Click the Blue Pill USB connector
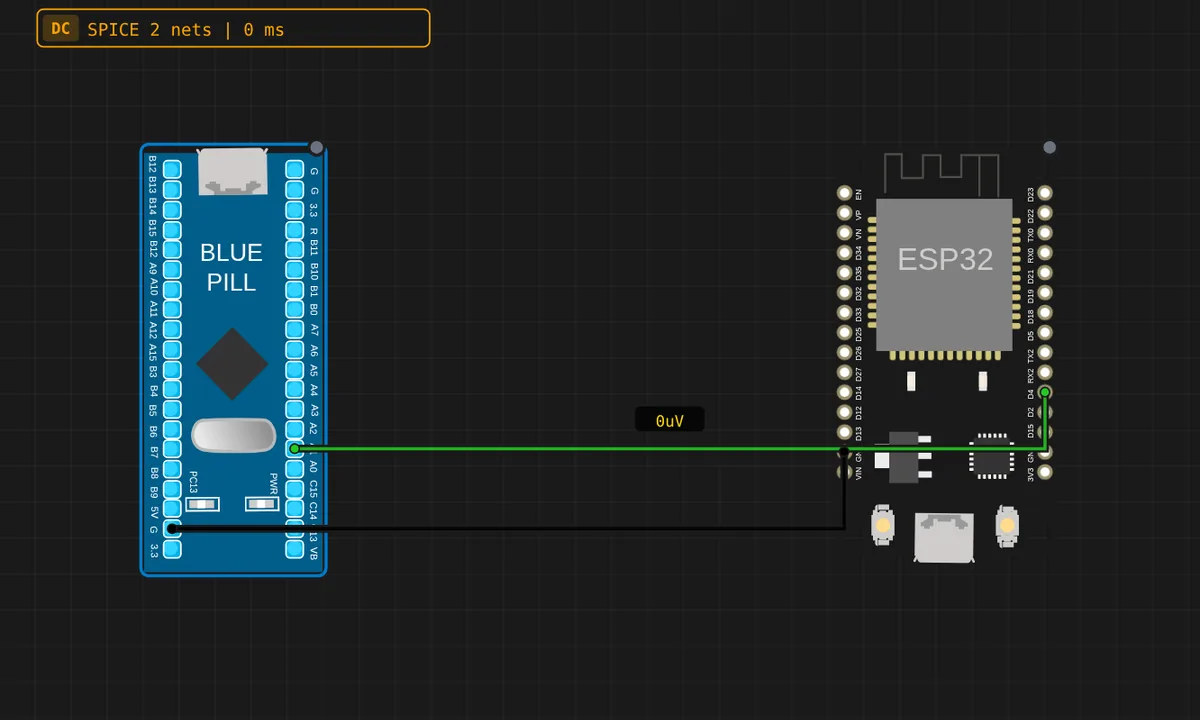 (x=233, y=170)
